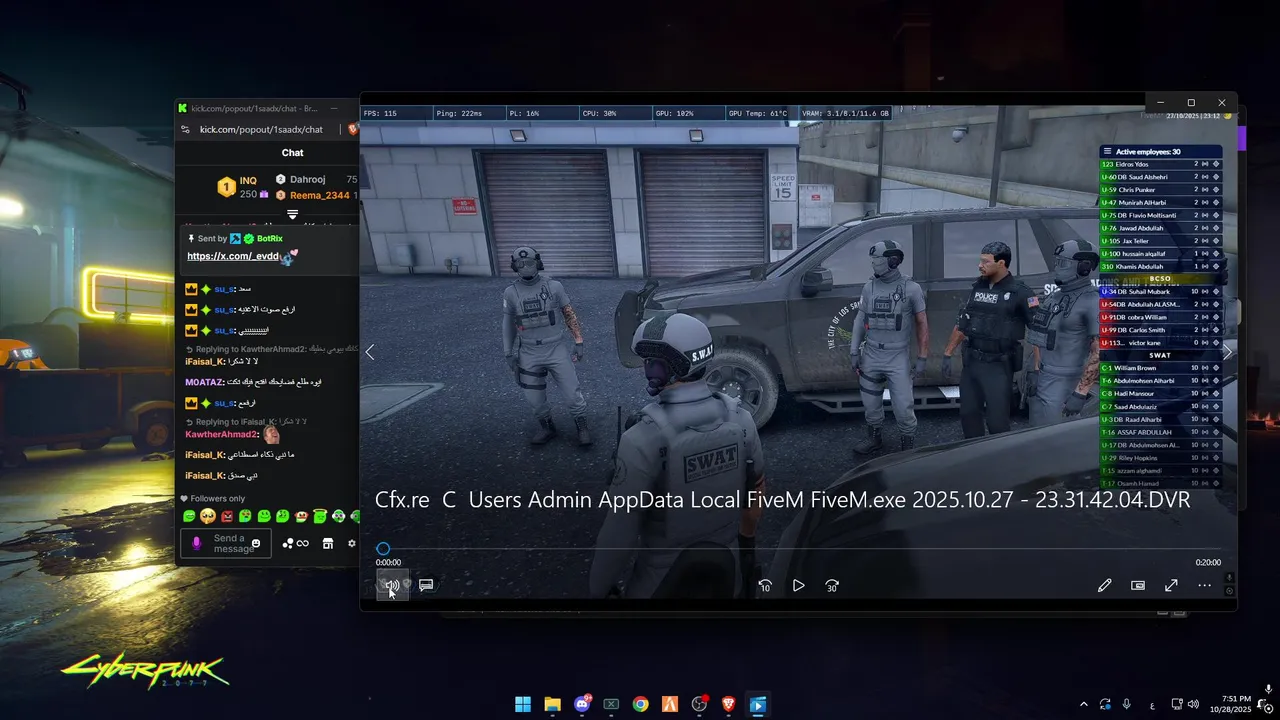The height and width of the screenshot is (720, 1280).
Task: Skip forward 30 seconds in the video
Action: pos(832,586)
